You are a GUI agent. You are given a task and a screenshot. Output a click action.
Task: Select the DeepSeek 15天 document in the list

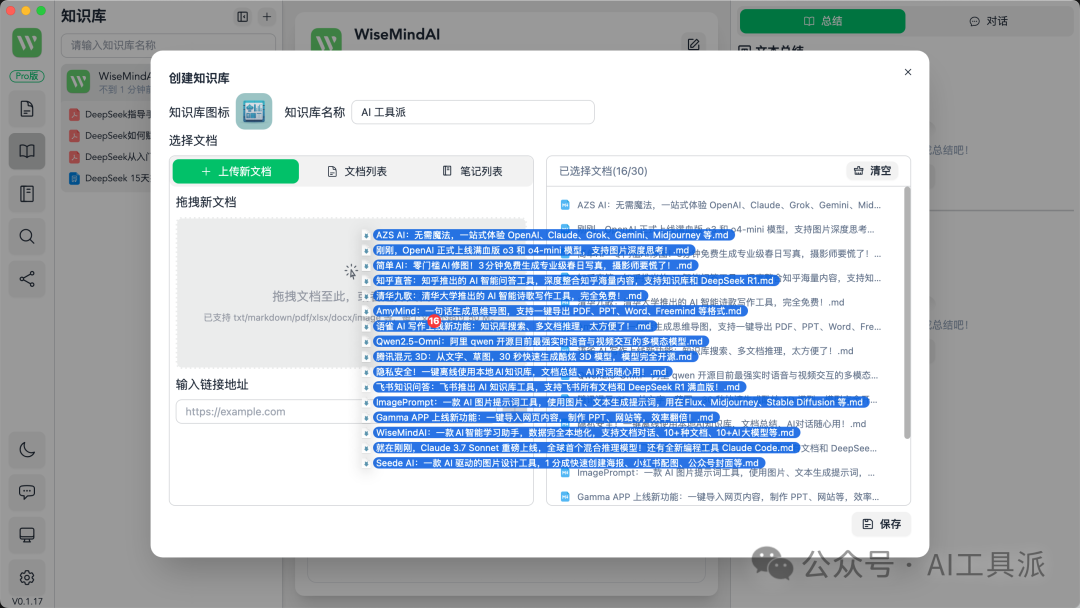point(110,178)
